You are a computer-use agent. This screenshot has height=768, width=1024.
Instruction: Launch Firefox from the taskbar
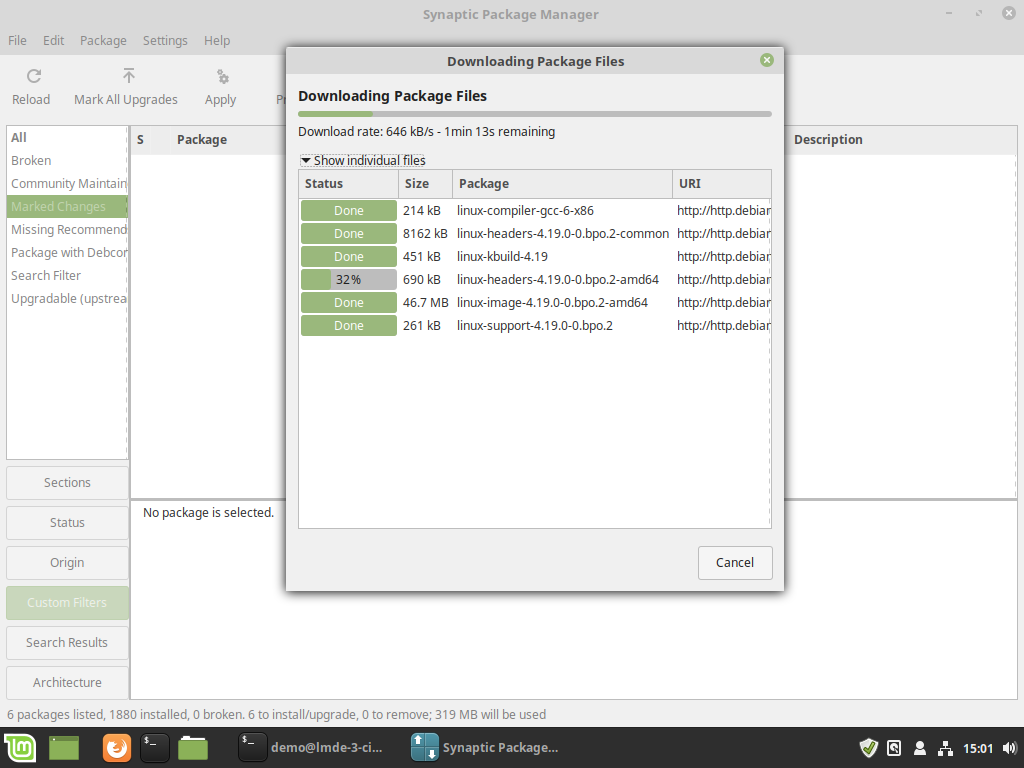(117, 748)
